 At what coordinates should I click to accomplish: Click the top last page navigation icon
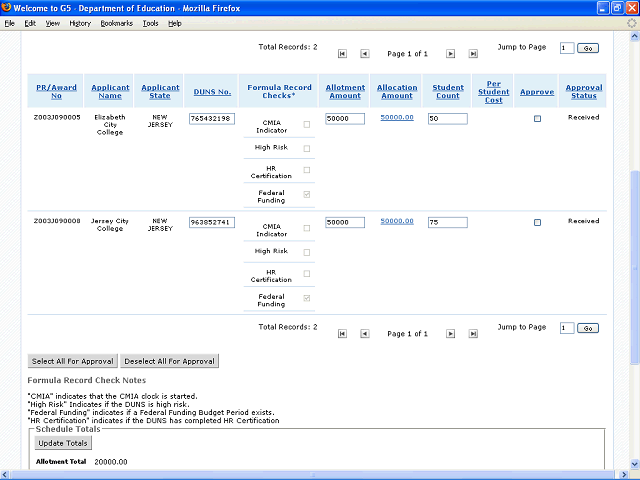pyautogui.click(x=472, y=53)
